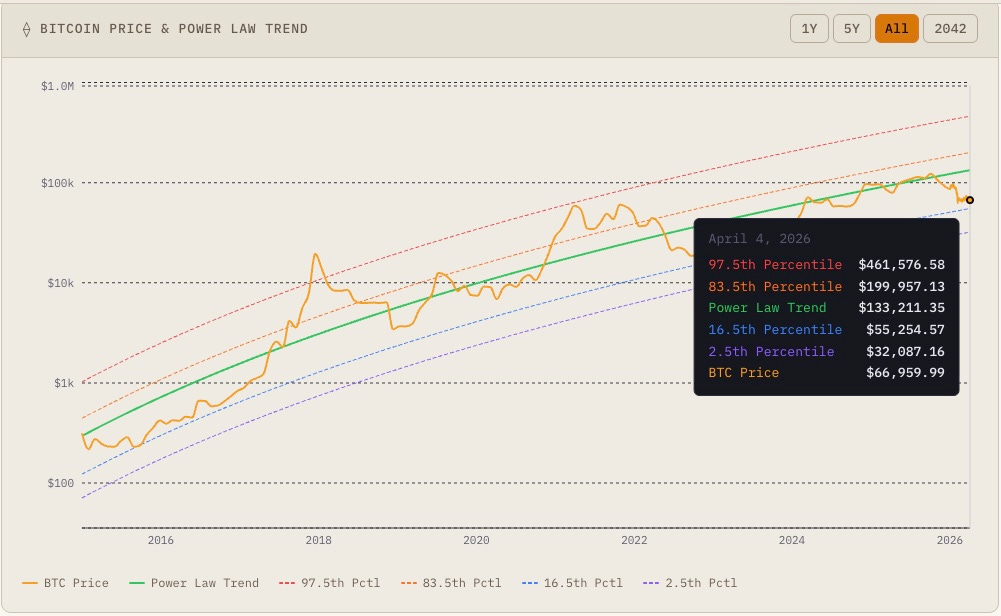
Task: Click the 83.5th Percentile value $199,957.13
Action: click(901, 287)
